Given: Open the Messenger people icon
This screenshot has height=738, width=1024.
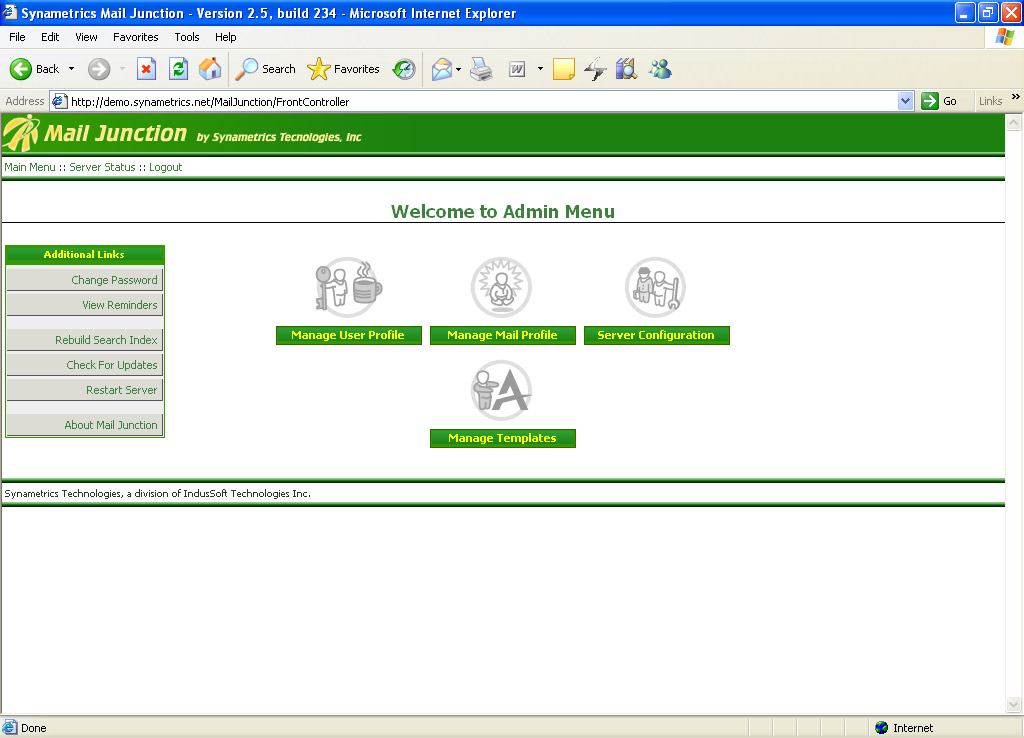Looking at the screenshot, I should coord(660,69).
